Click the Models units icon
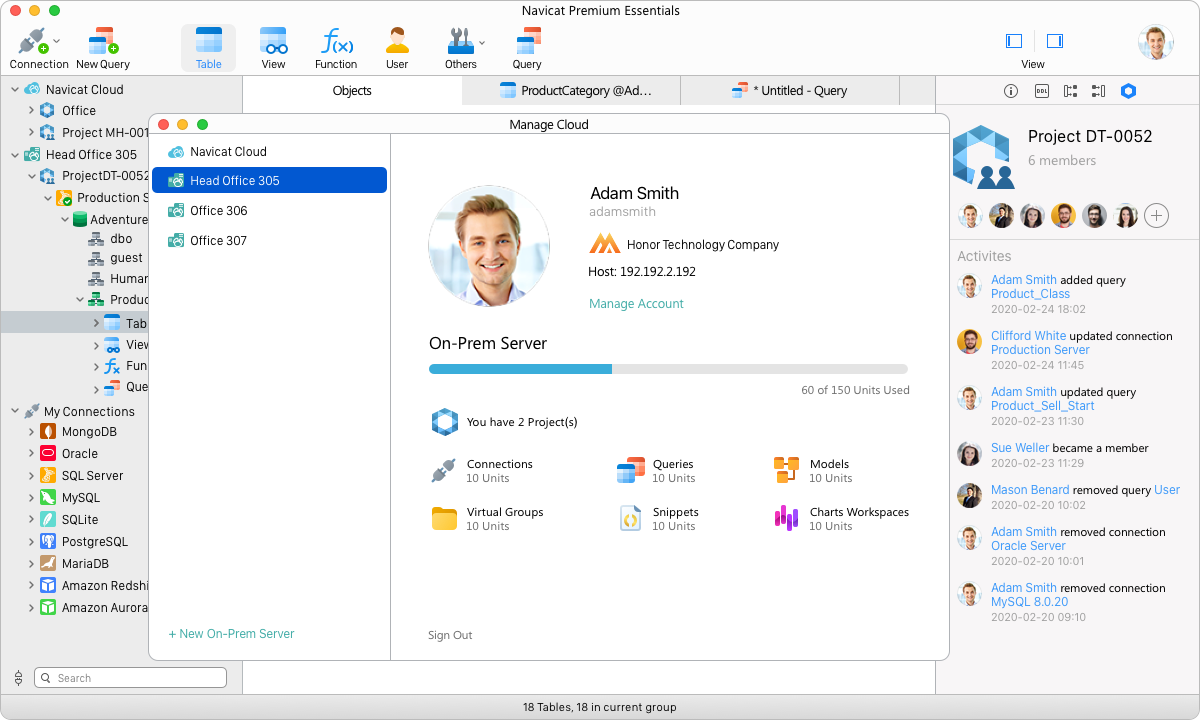The image size is (1200, 720). [x=787, y=470]
